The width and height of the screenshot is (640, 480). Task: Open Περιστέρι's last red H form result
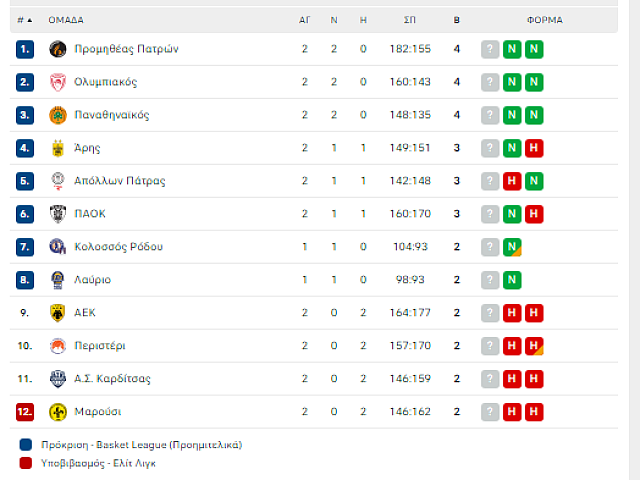point(534,346)
